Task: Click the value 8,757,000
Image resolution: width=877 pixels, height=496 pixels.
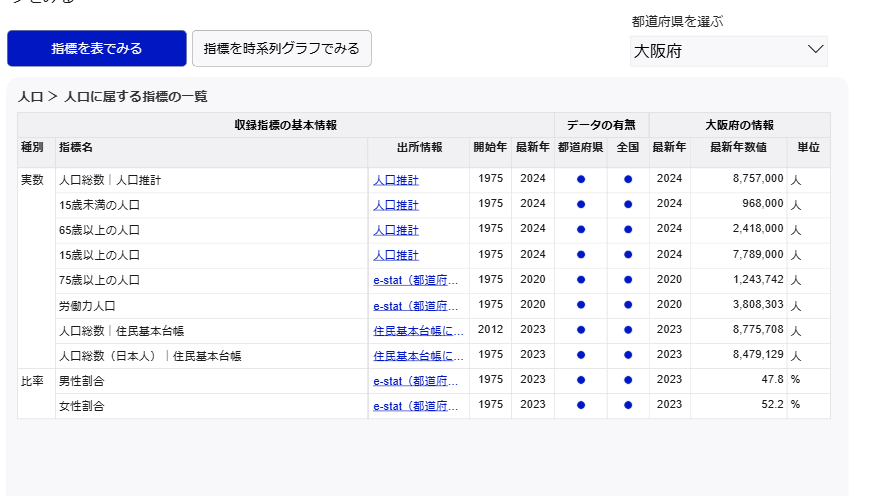Action: coord(758,178)
